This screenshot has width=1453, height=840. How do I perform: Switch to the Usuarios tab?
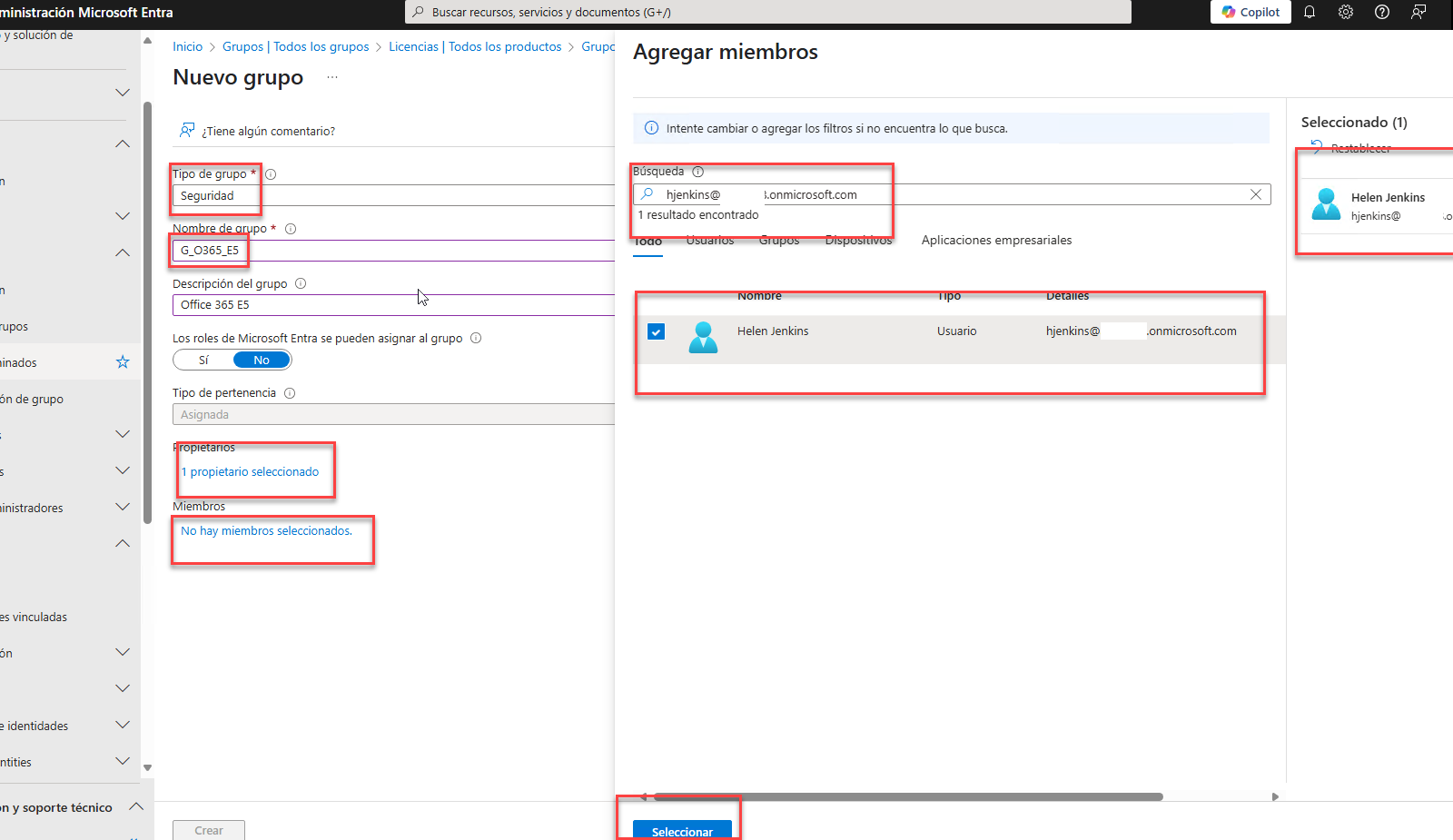tap(709, 241)
